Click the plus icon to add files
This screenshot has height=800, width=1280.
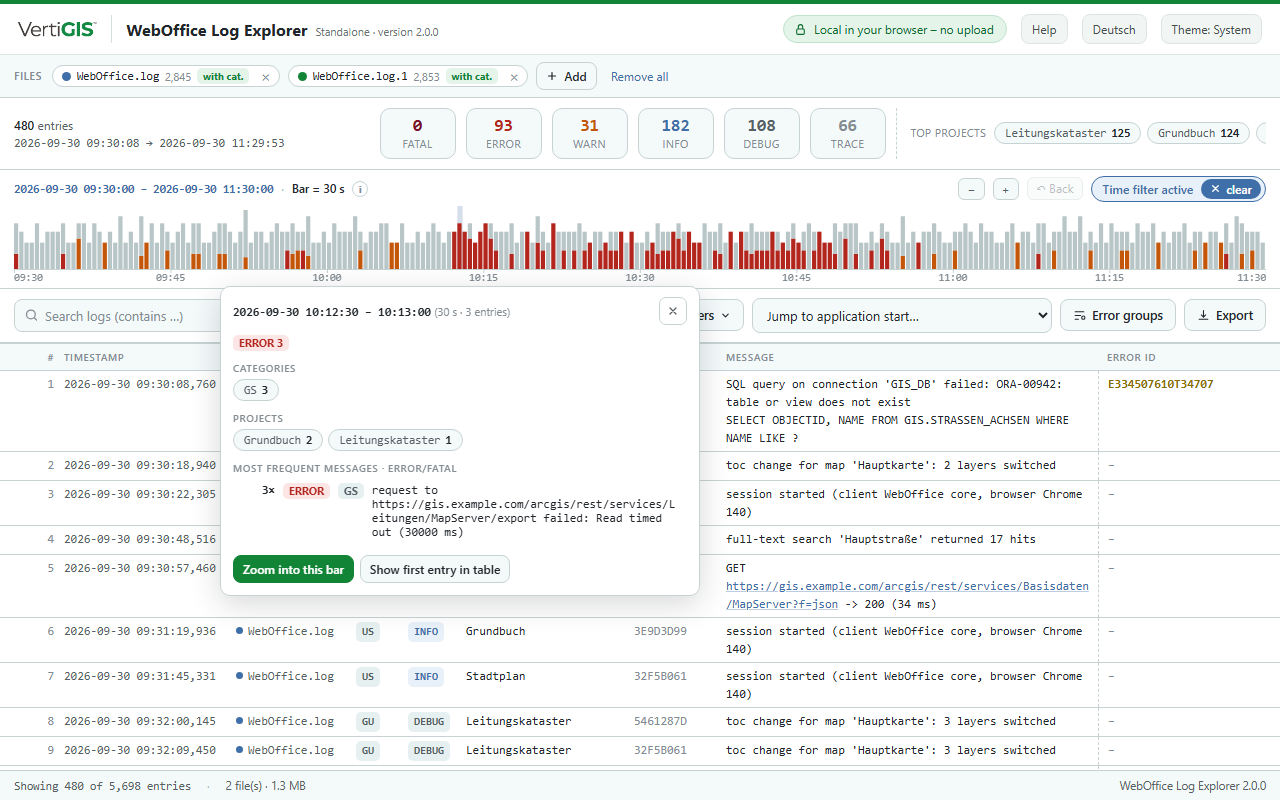tap(551, 77)
